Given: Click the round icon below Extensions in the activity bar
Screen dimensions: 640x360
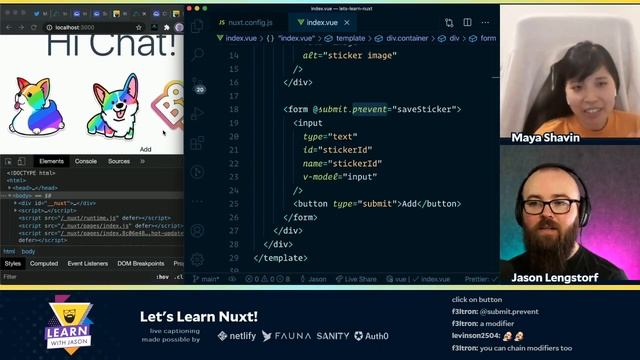Looking at the screenshot, I should (198, 172).
